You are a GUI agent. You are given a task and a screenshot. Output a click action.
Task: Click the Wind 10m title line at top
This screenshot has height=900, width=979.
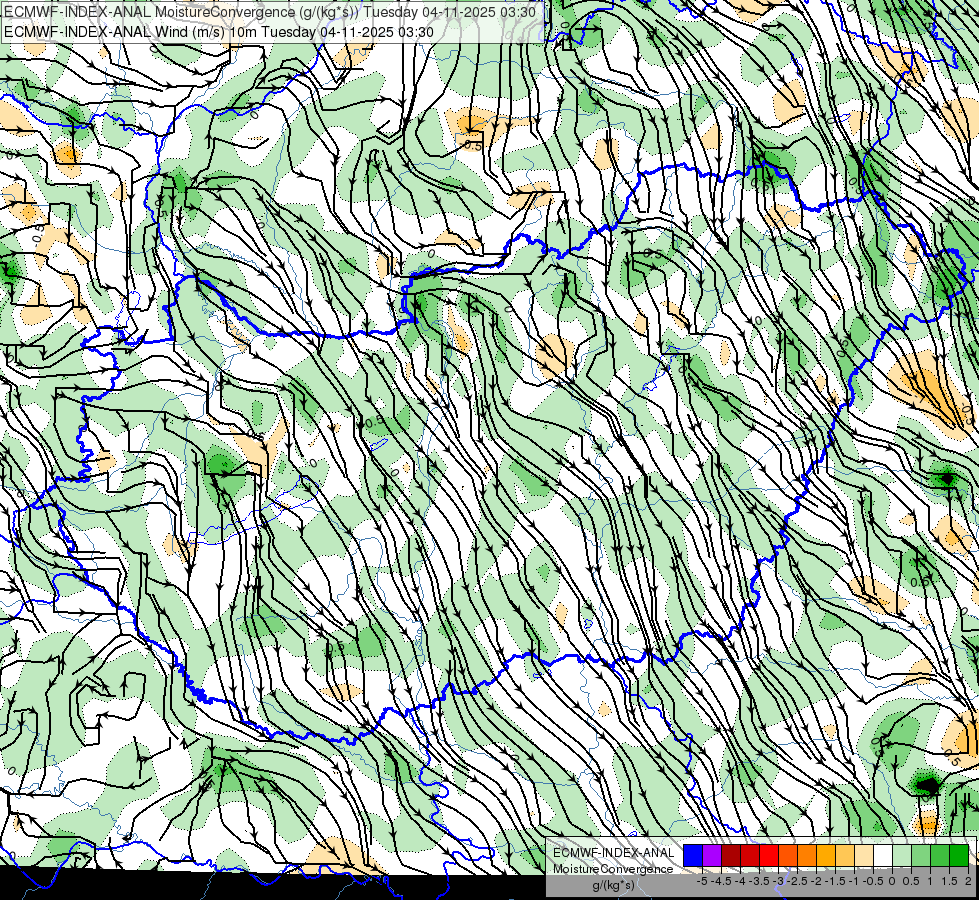point(219,31)
